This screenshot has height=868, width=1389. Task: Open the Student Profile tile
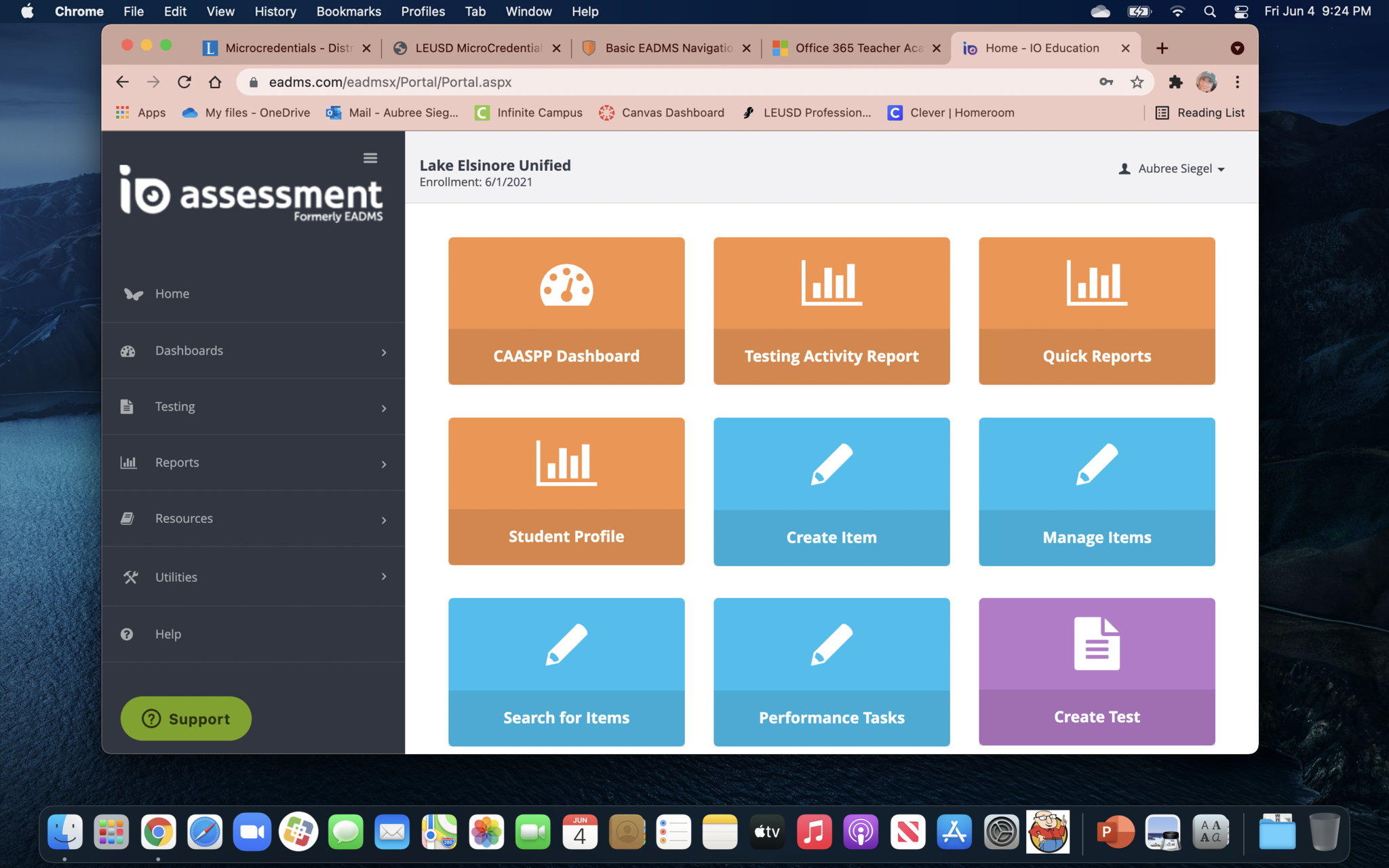coord(566,491)
